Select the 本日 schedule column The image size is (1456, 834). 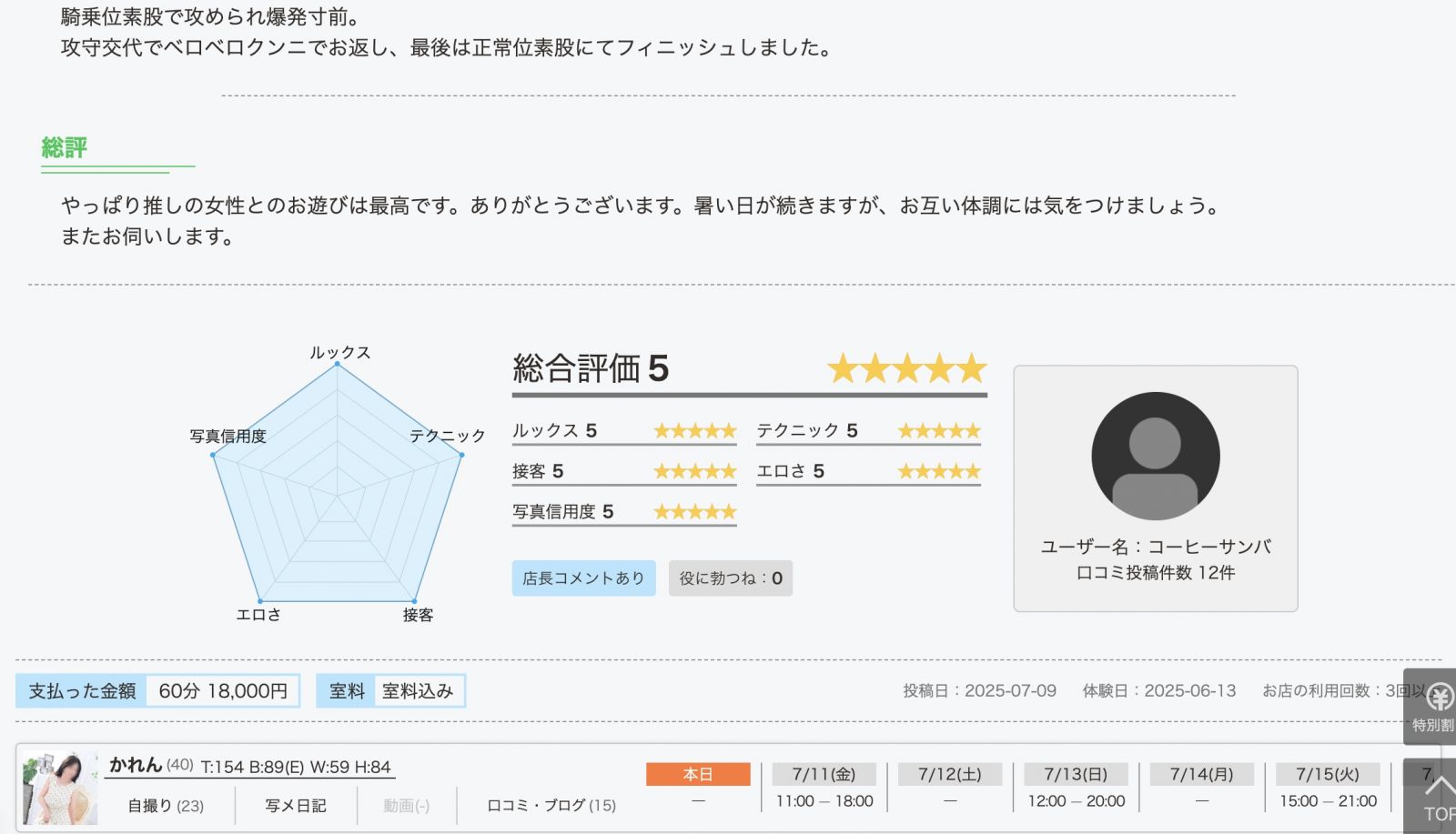pos(698,775)
